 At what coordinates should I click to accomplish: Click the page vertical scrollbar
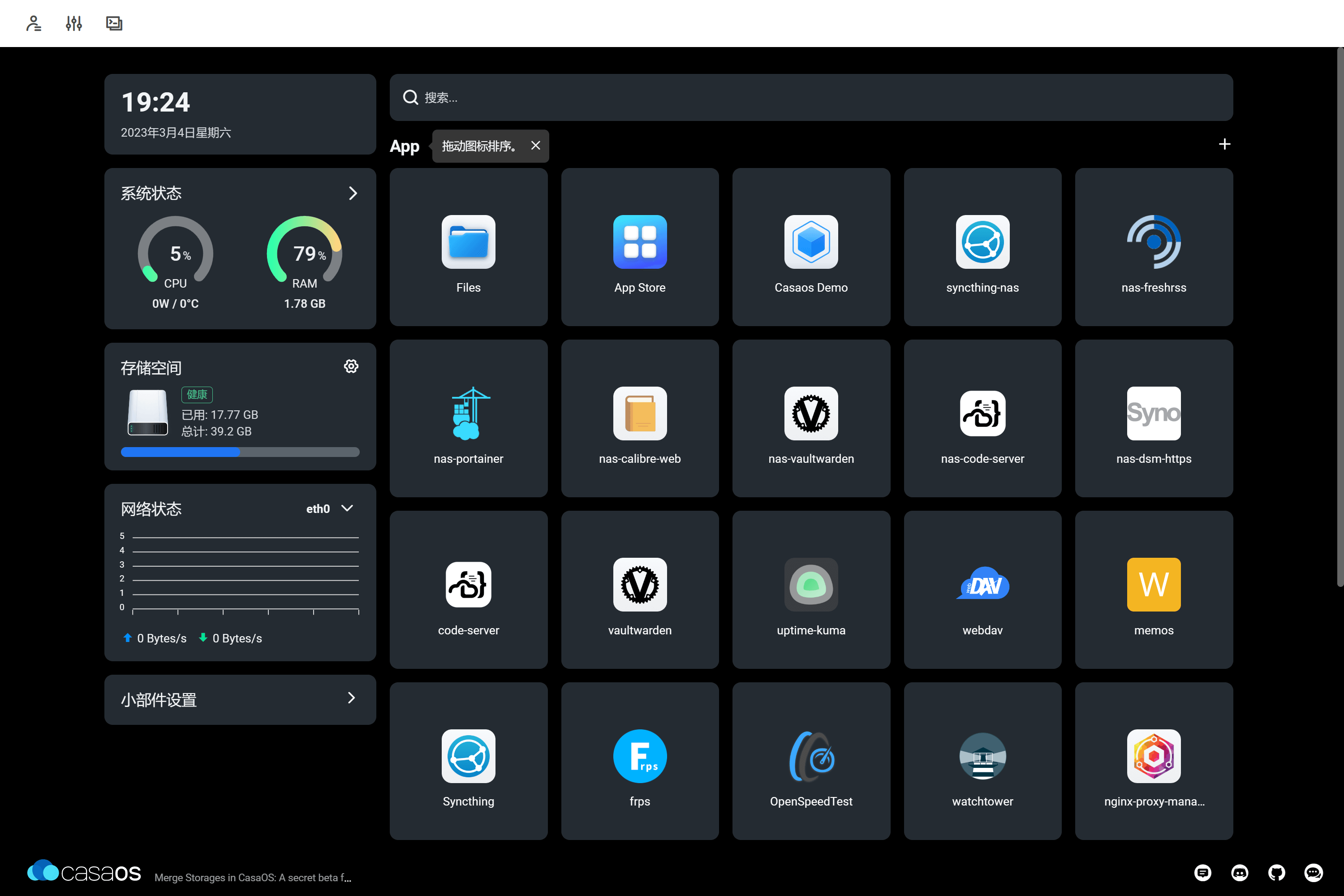[1340, 317]
